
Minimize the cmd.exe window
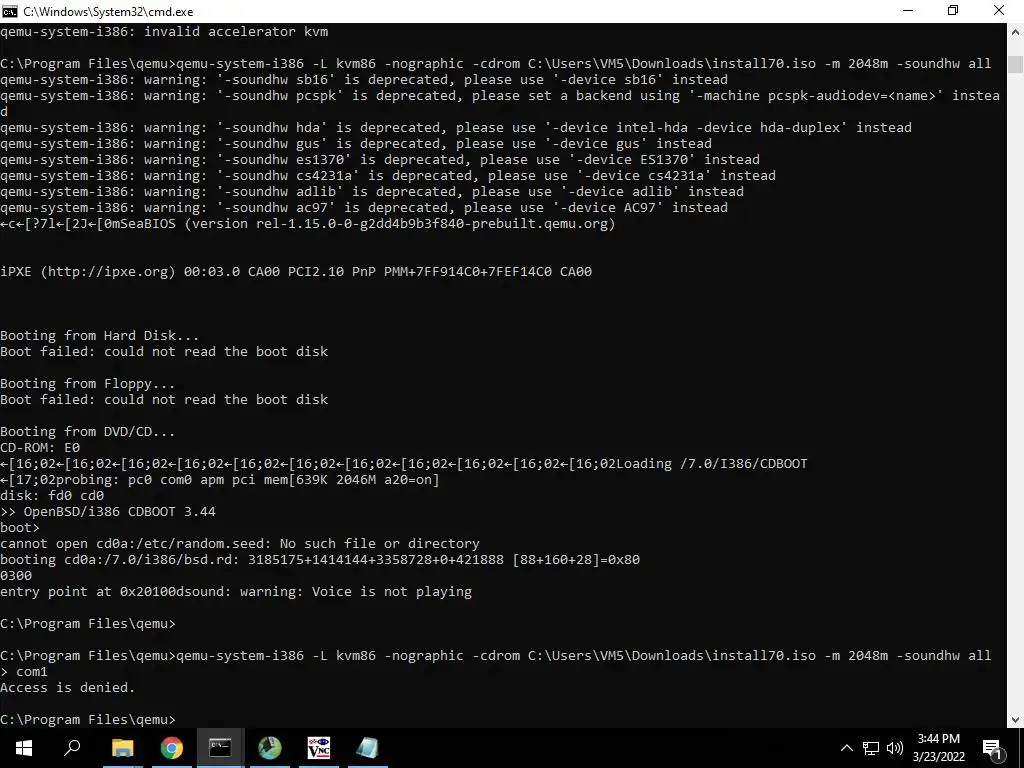click(908, 11)
